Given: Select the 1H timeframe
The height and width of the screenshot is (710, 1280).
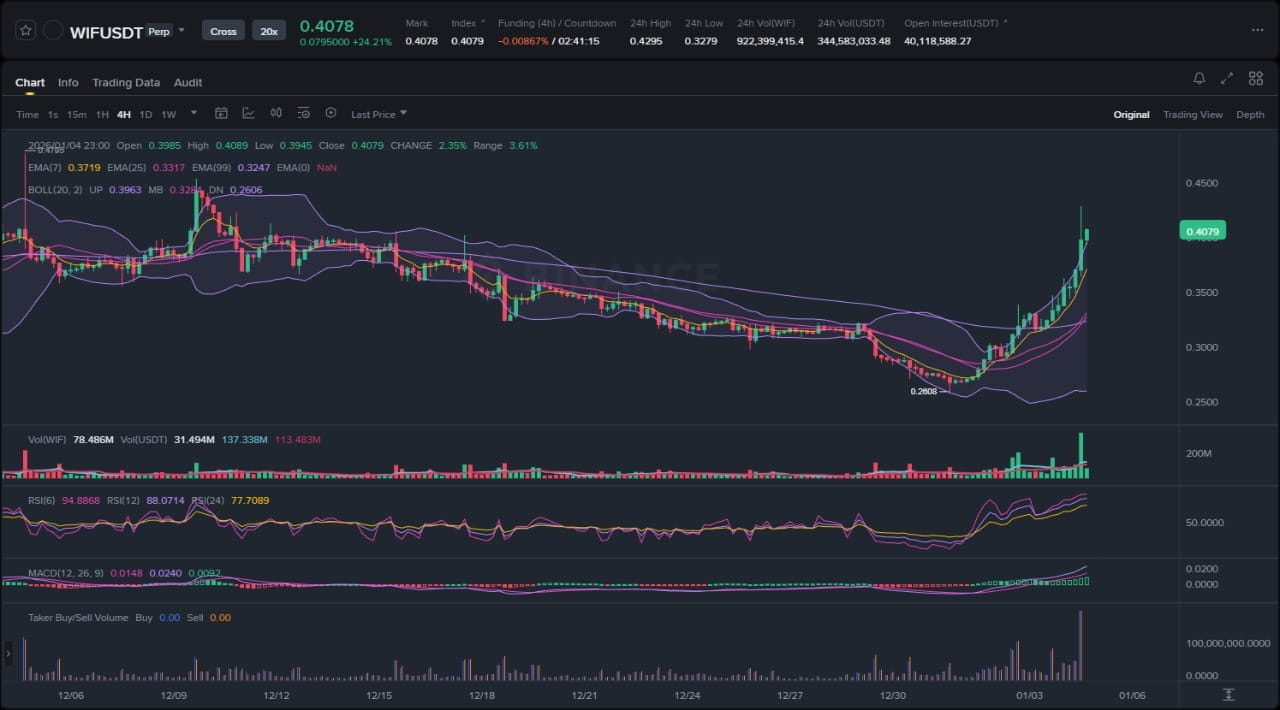Looking at the screenshot, I should coord(102,114).
